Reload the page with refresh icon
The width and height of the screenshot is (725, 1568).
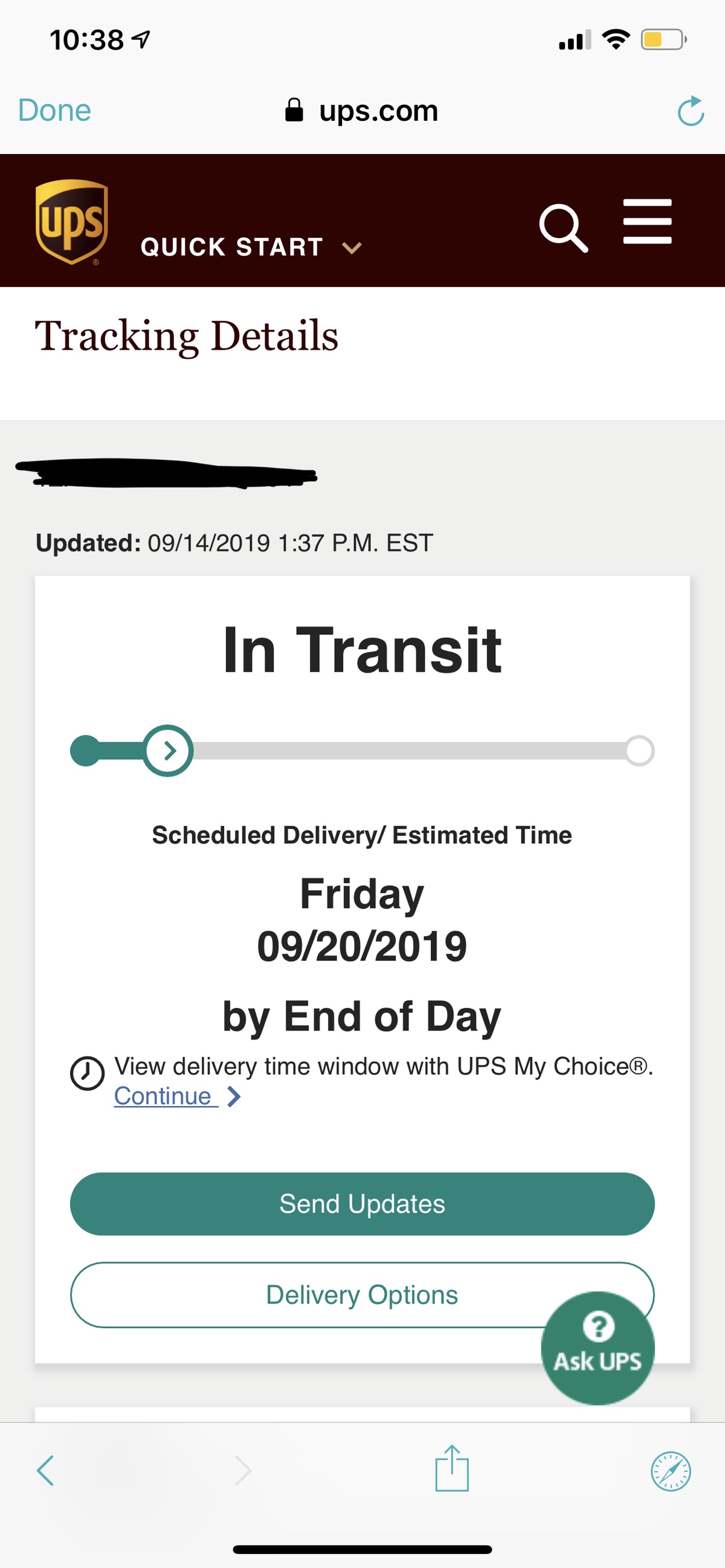[691, 111]
